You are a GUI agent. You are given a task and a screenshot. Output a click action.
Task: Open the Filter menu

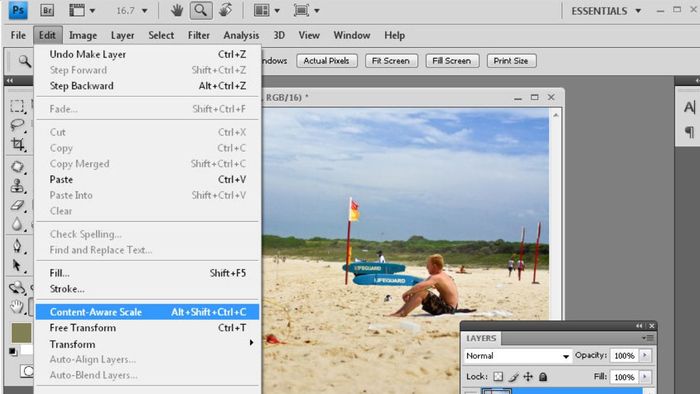[x=199, y=35]
